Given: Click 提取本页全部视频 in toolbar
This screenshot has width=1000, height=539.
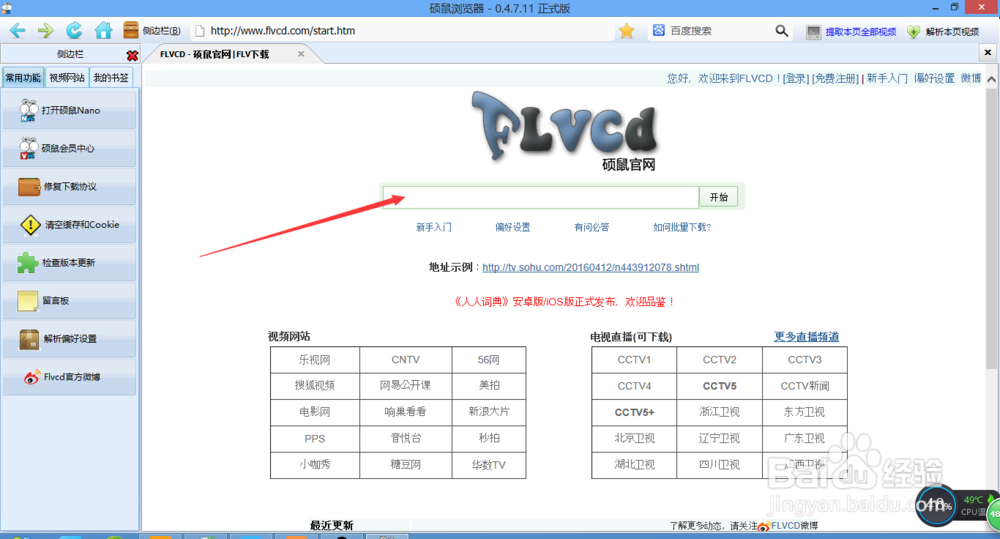Looking at the screenshot, I should 851,31.
